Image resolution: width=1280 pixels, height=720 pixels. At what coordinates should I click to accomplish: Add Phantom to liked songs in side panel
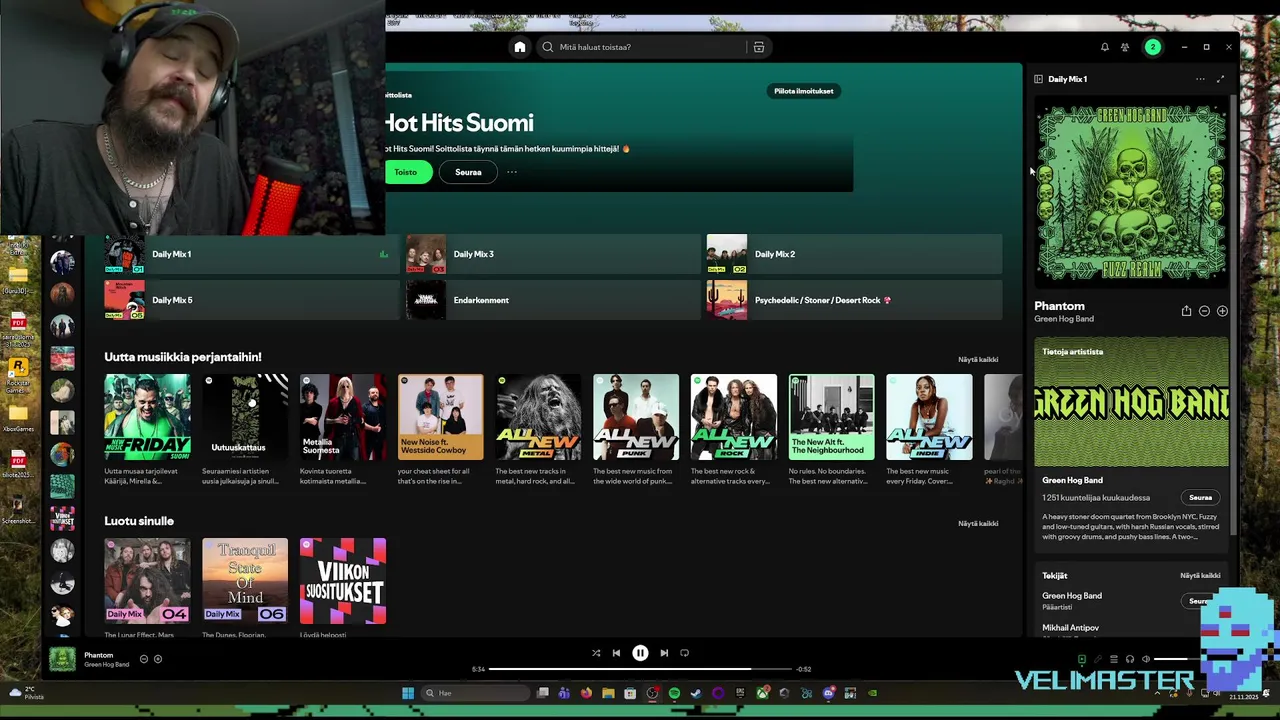pyautogui.click(x=1222, y=311)
